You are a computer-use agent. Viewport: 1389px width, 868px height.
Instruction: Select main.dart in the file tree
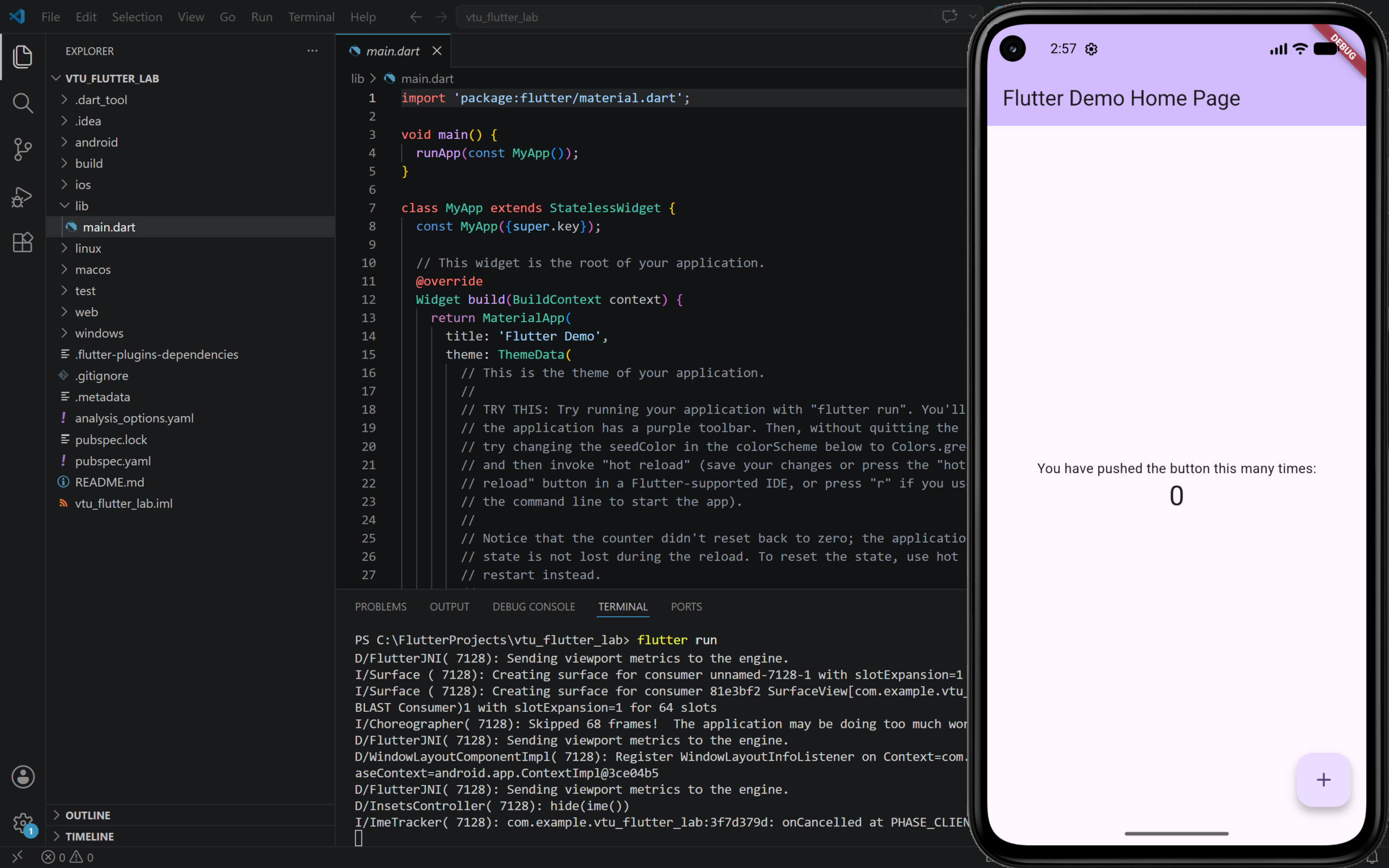(190, 227)
